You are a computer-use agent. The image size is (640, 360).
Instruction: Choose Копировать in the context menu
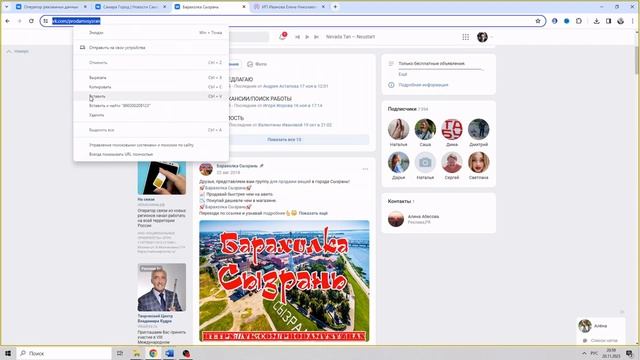click(x=151, y=87)
